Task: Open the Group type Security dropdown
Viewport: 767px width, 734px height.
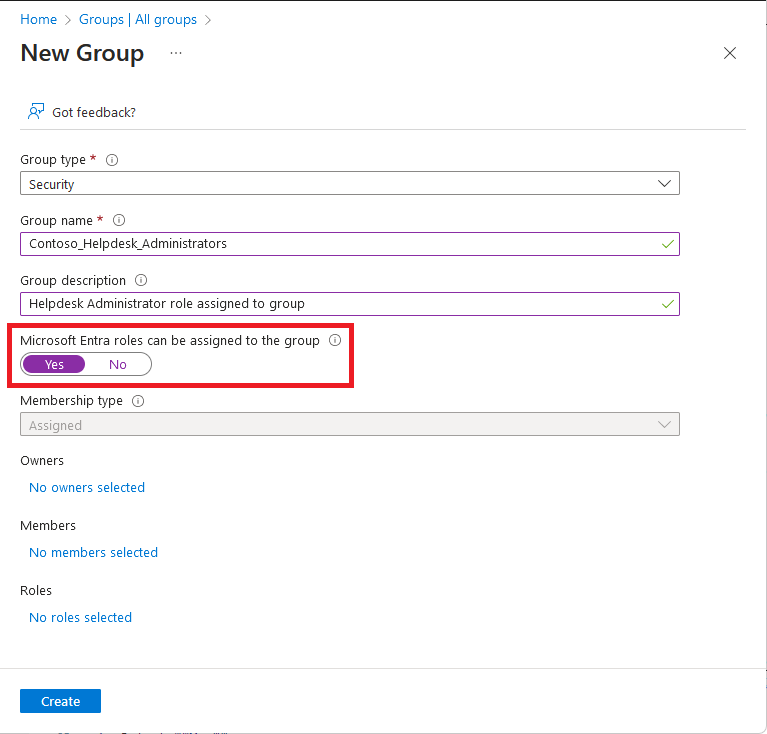Action: tap(350, 183)
